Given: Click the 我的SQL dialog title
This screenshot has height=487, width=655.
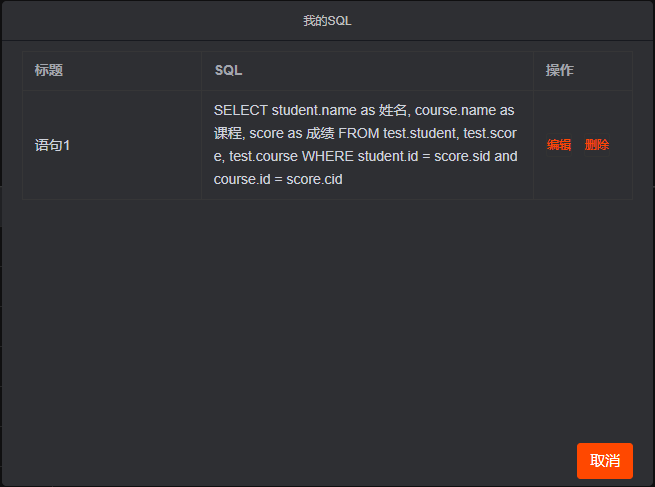Looking at the screenshot, I should coord(327,21).
